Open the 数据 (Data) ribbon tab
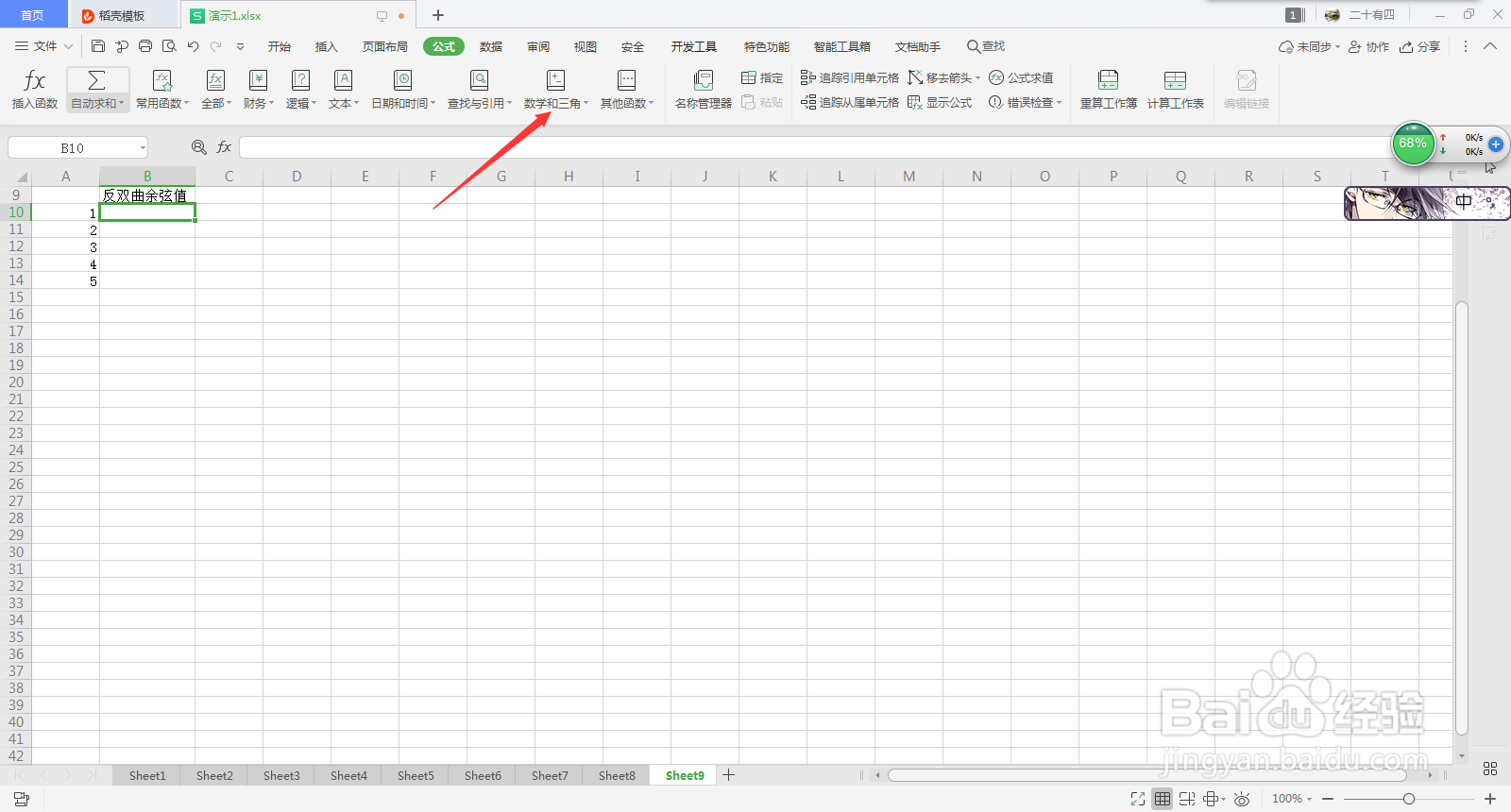This screenshot has height=812, width=1511. pyautogui.click(x=491, y=46)
